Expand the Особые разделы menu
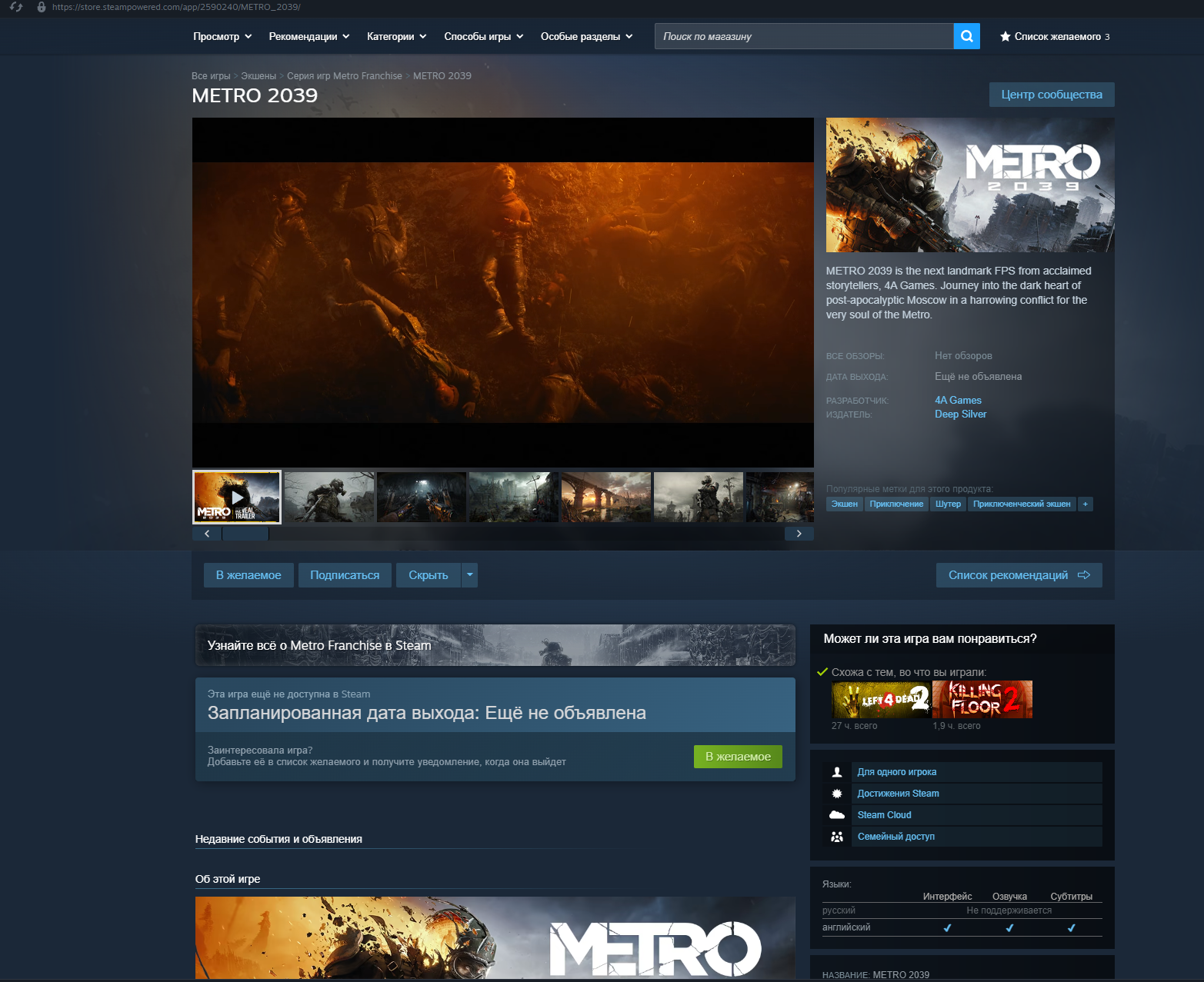 (587, 36)
